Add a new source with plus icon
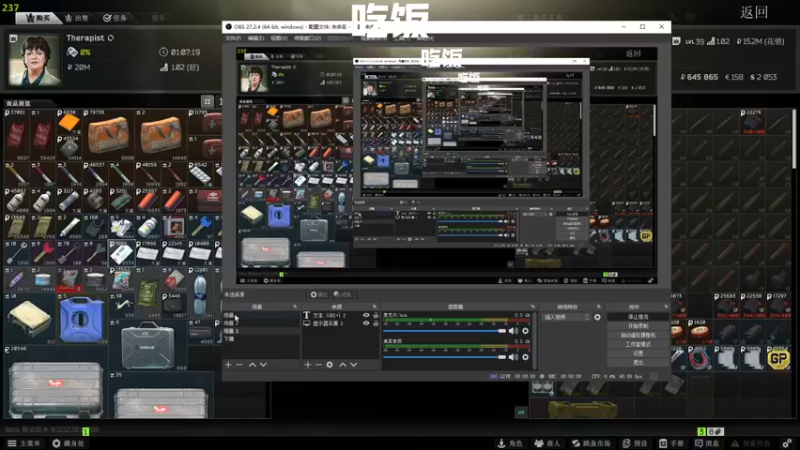Image resolution: width=800 pixels, height=450 pixels. click(308, 364)
